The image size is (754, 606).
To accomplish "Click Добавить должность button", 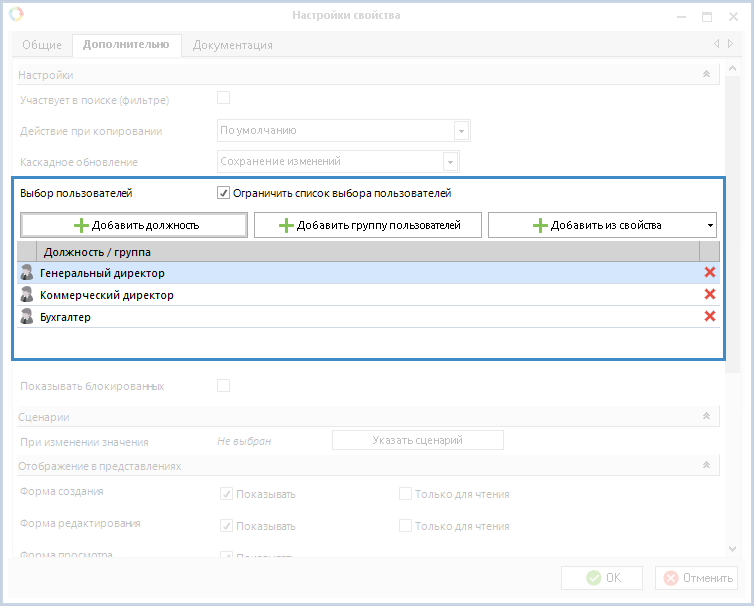I will 134,225.
